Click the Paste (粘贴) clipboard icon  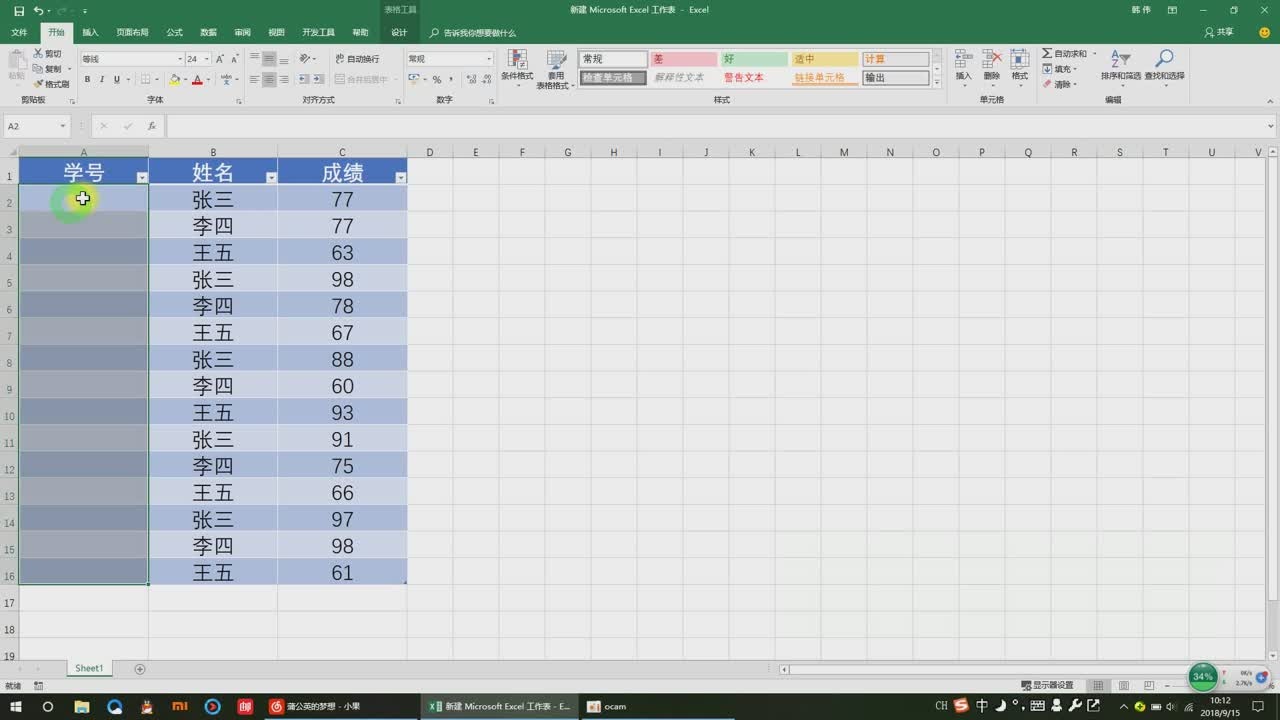tap(16, 60)
